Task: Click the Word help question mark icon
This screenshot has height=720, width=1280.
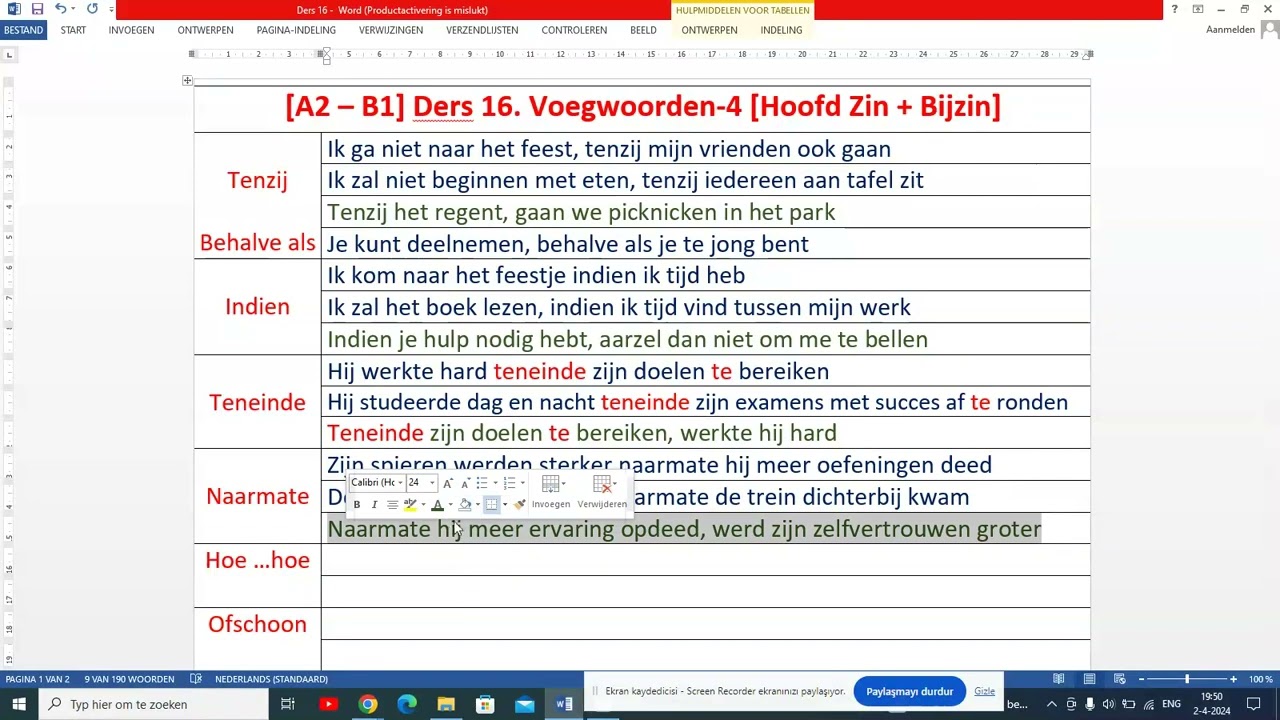Action: pos(1175,9)
